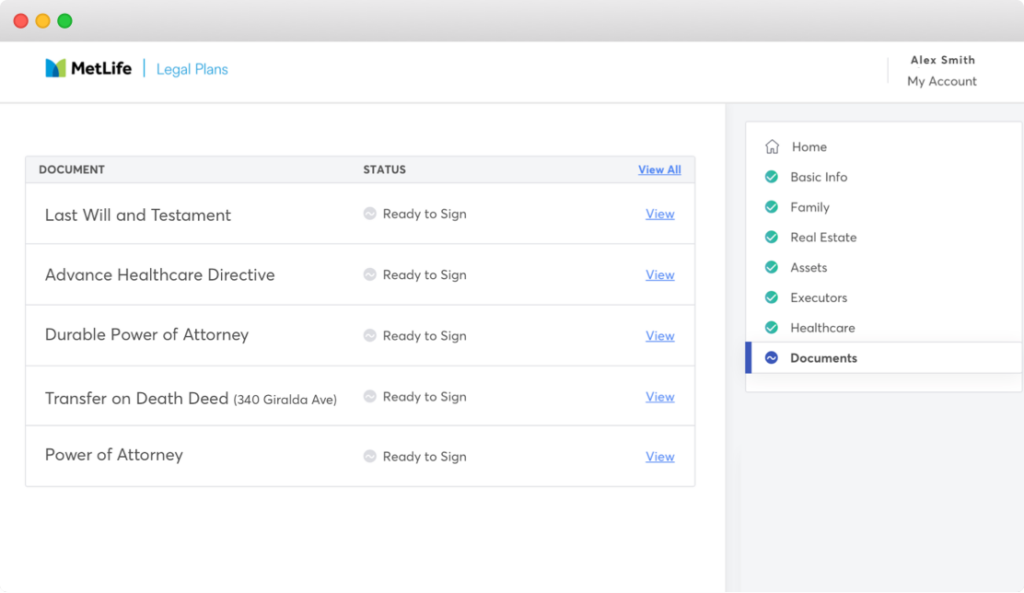Click the Transfer on Death Deed title

191,398
